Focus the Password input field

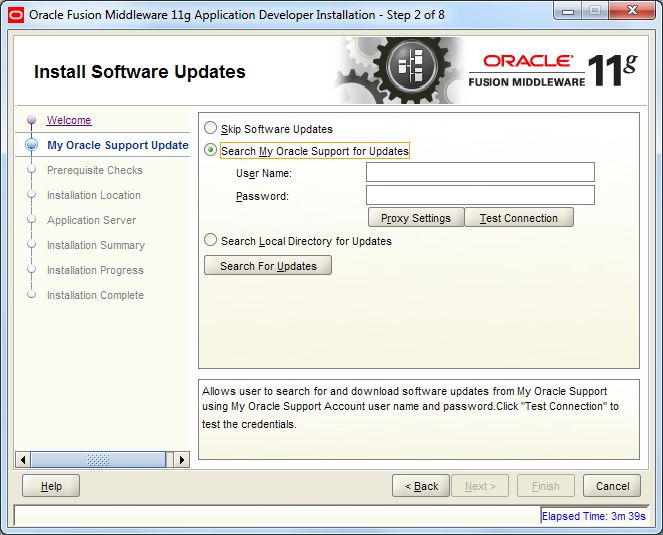coord(480,195)
